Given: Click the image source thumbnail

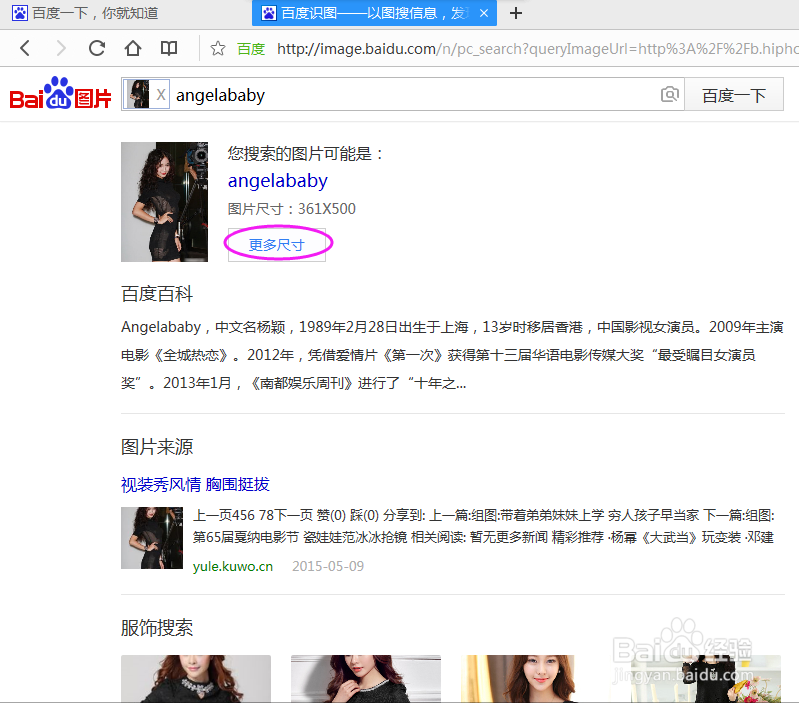Looking at the screenshot, I should [152, 537].
